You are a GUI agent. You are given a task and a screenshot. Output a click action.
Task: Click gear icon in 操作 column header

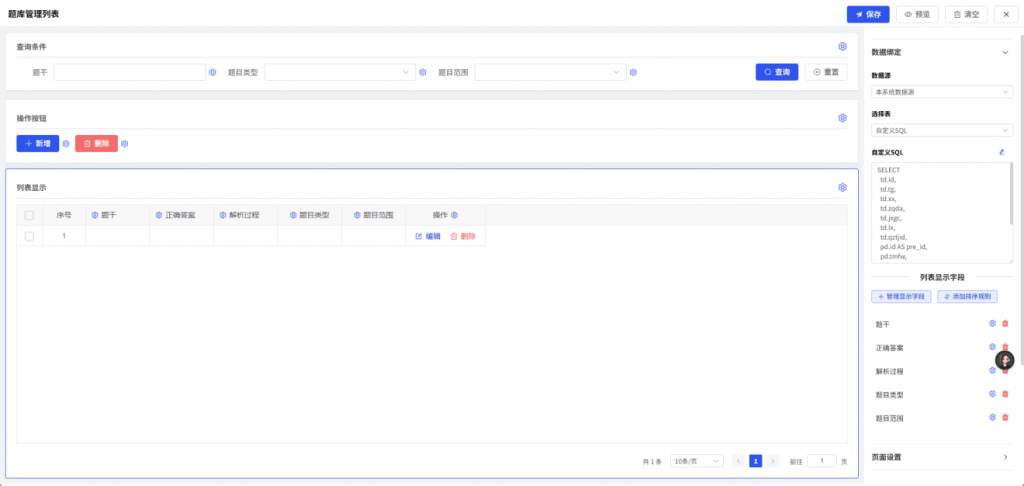(x=455, y=215)
